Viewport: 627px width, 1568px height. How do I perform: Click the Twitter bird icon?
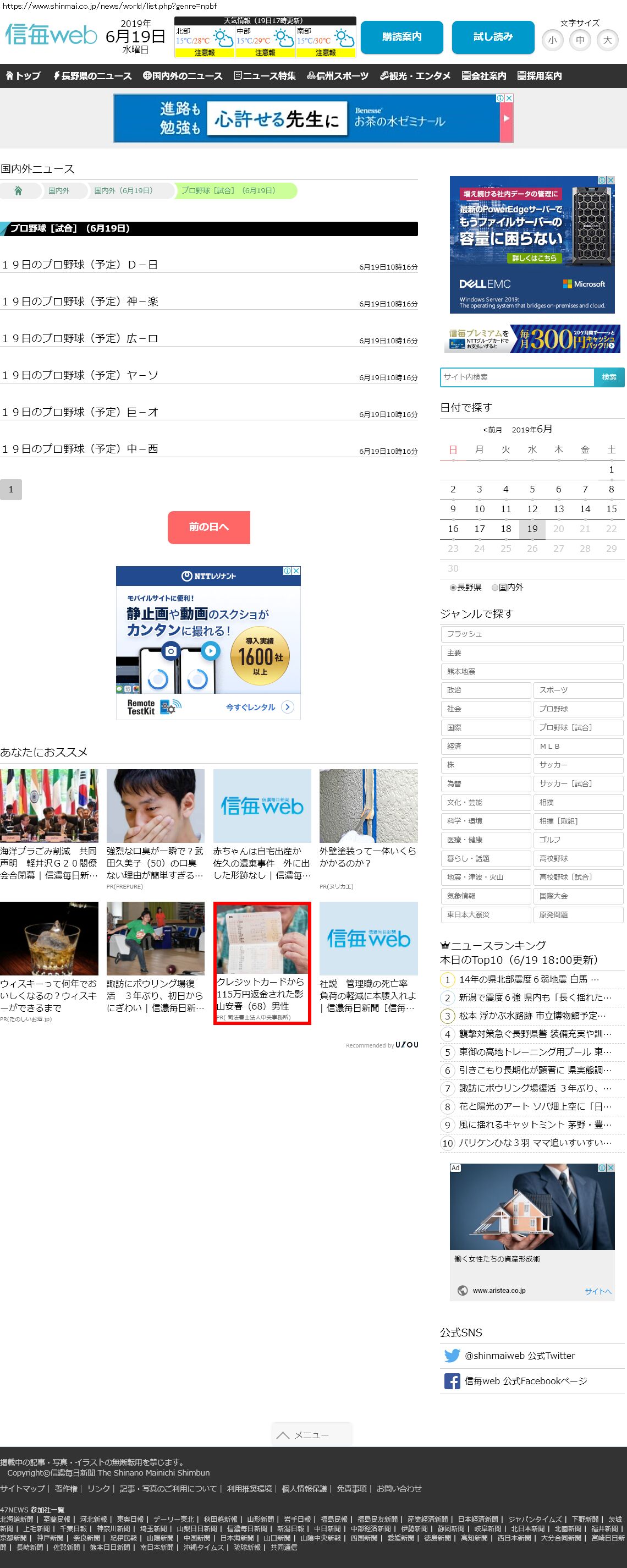click(452, 1356)
